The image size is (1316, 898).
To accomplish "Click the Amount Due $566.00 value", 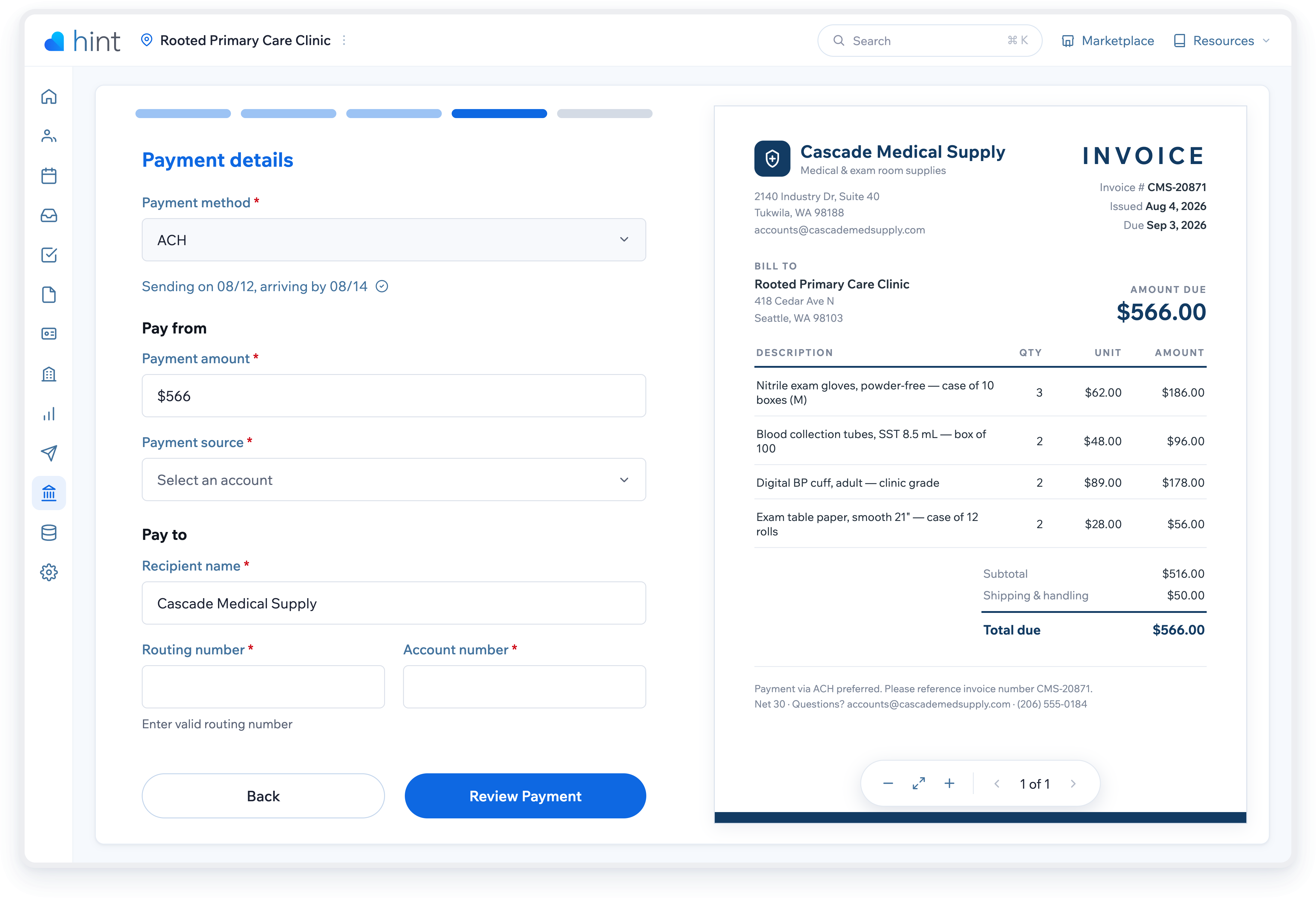I will pos(1161,312).
